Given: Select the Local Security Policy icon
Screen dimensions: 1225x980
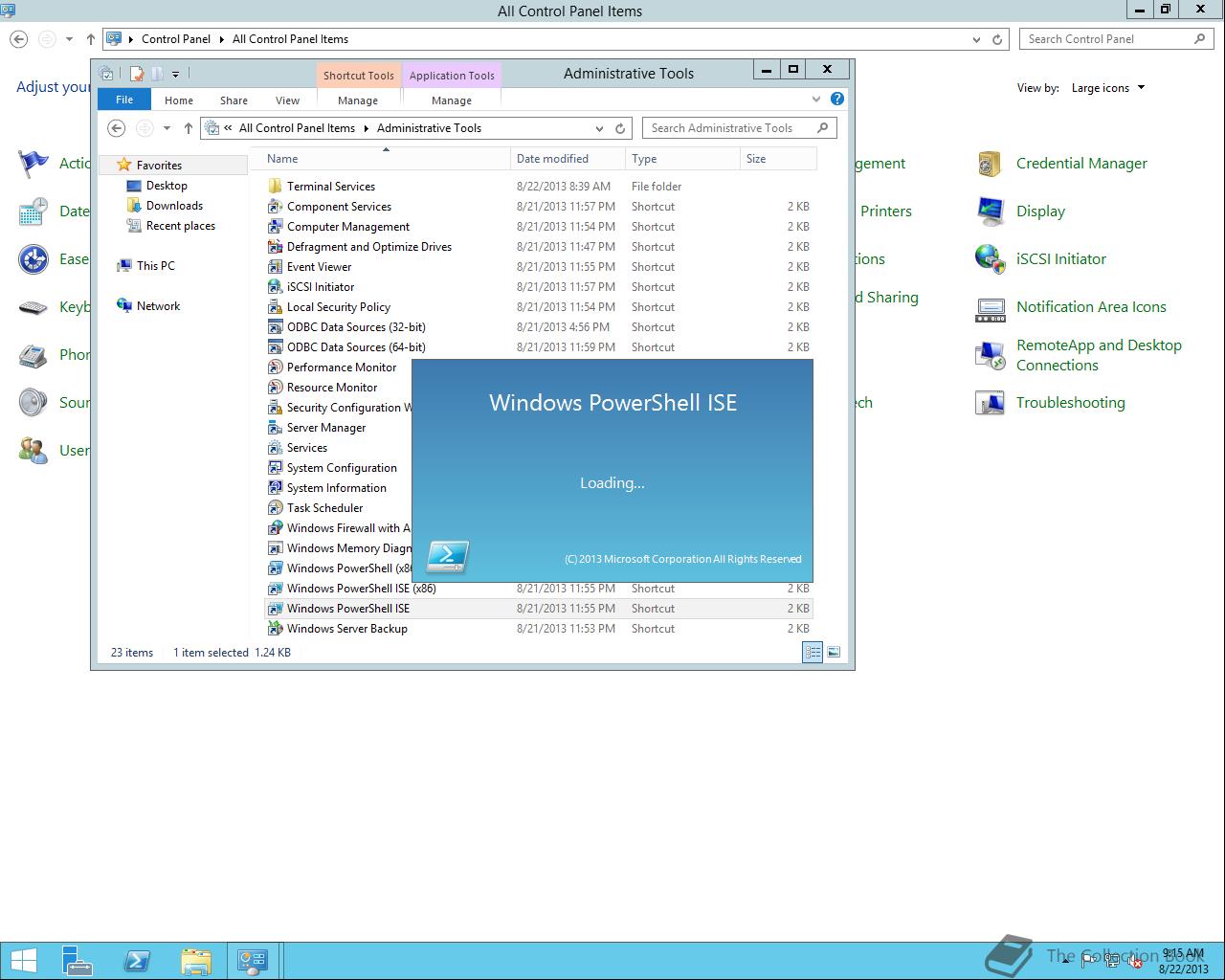Looking at the screenshot, I should click(x=275, y=307).
